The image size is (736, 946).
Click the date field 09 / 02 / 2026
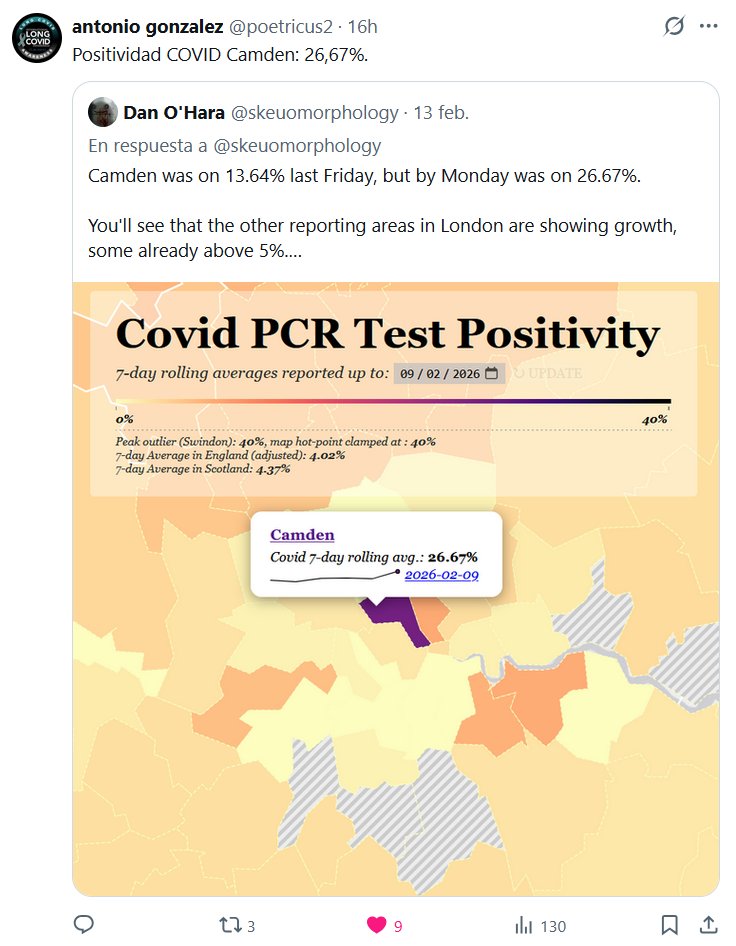click(438, 373)
